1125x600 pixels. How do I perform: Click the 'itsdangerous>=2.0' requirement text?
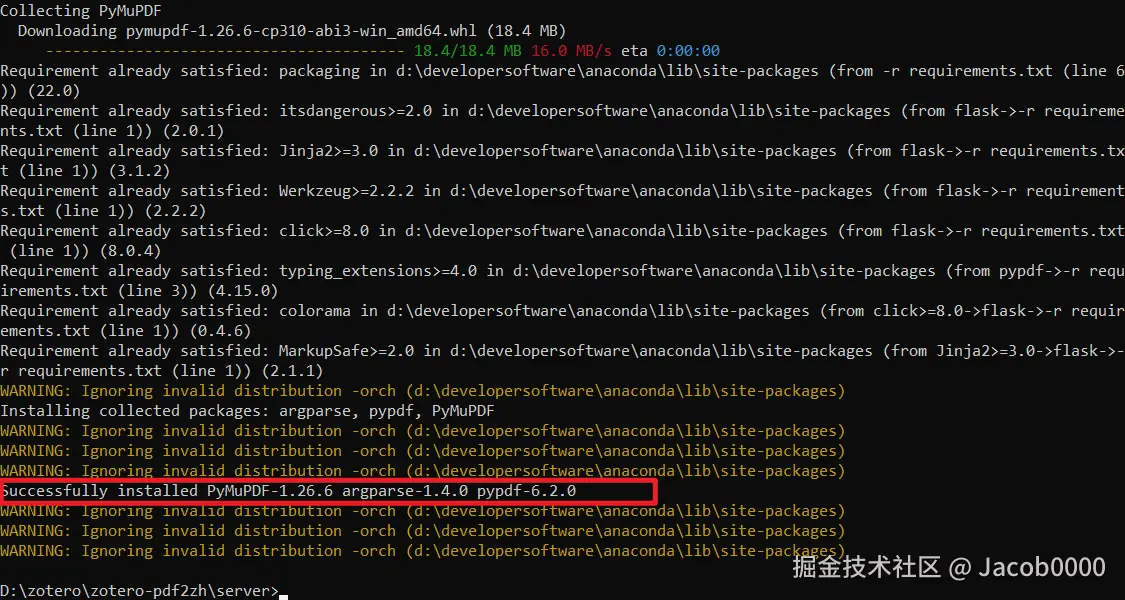(x=355, y=111)
